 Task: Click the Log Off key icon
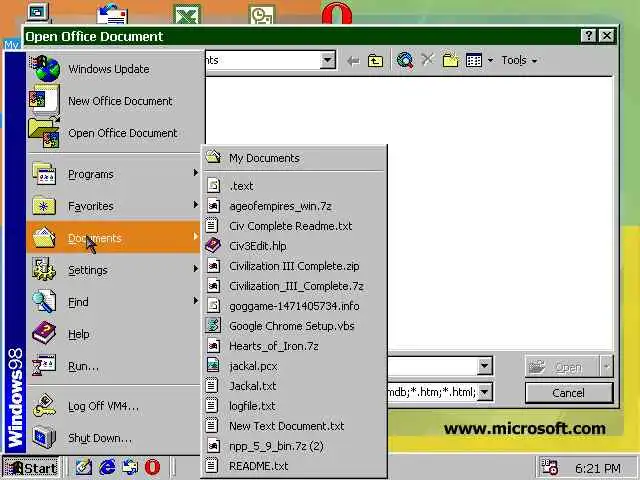click(x=44, y=405)
